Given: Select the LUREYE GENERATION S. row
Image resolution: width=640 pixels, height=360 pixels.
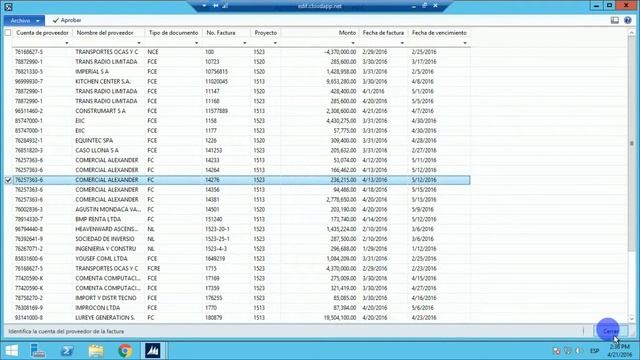Looking at the screenshot, I should pos(241,318).
